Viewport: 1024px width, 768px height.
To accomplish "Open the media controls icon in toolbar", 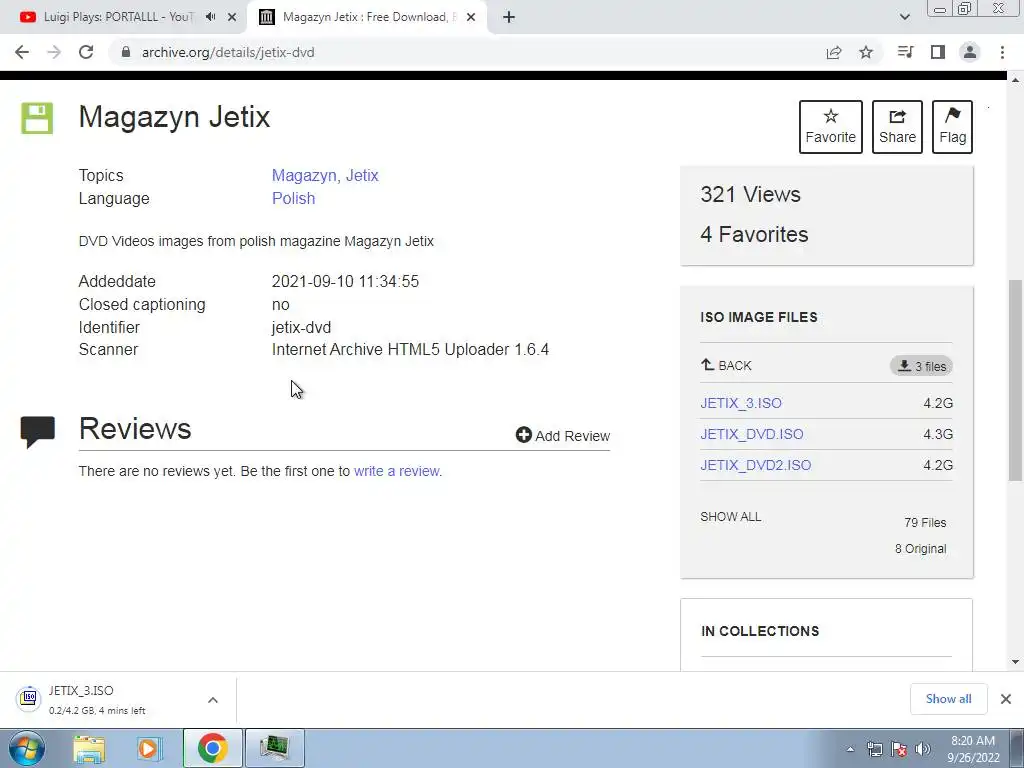I will tap(905, 52).
